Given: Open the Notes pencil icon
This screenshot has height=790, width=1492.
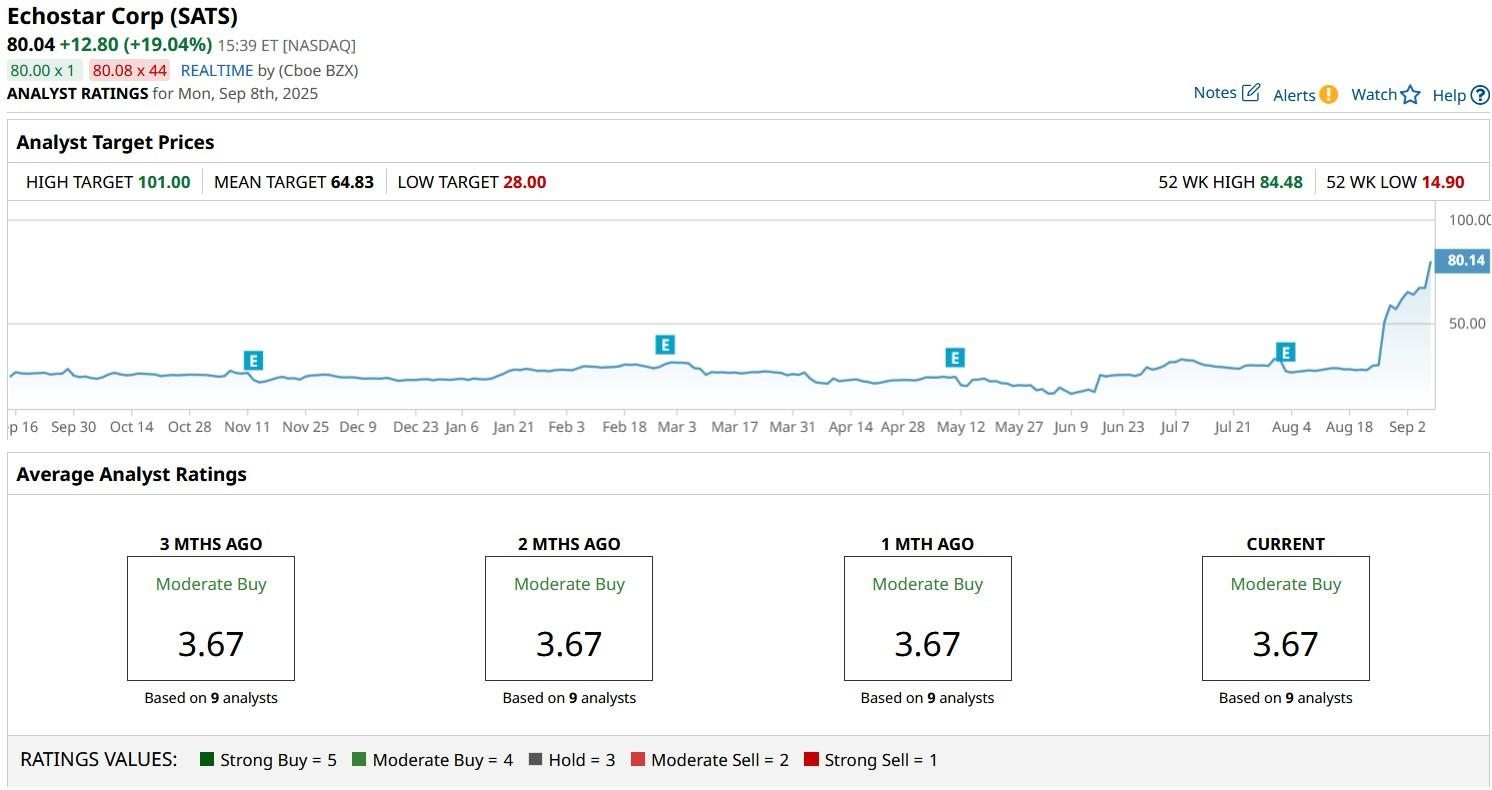Looking at the screenshot, I should (1251, 93).
